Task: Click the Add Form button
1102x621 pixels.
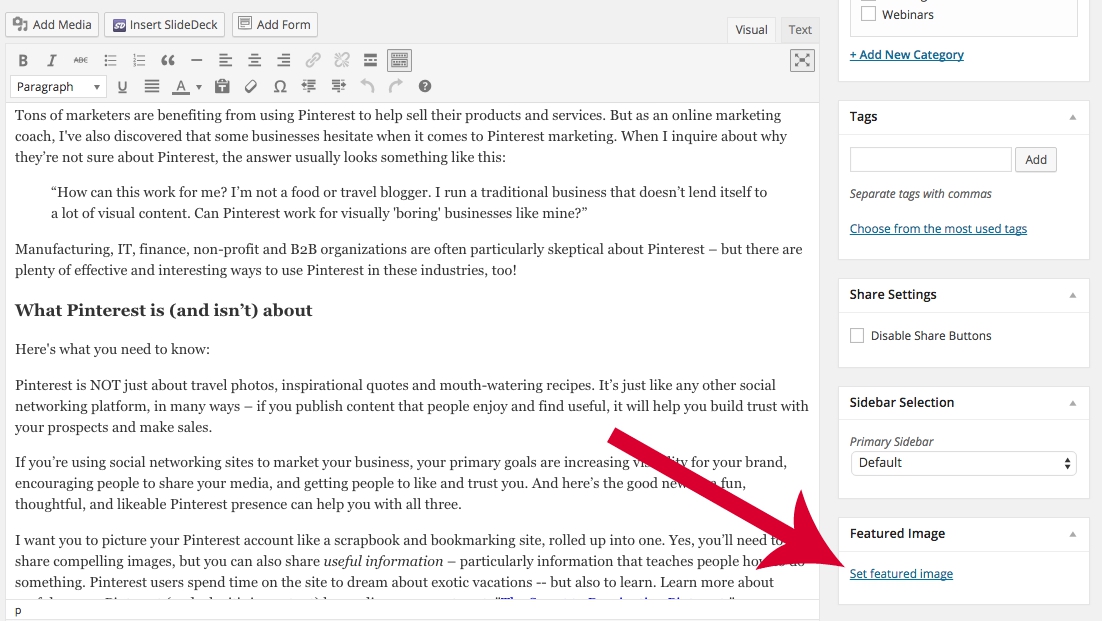Action: [275, 25]
